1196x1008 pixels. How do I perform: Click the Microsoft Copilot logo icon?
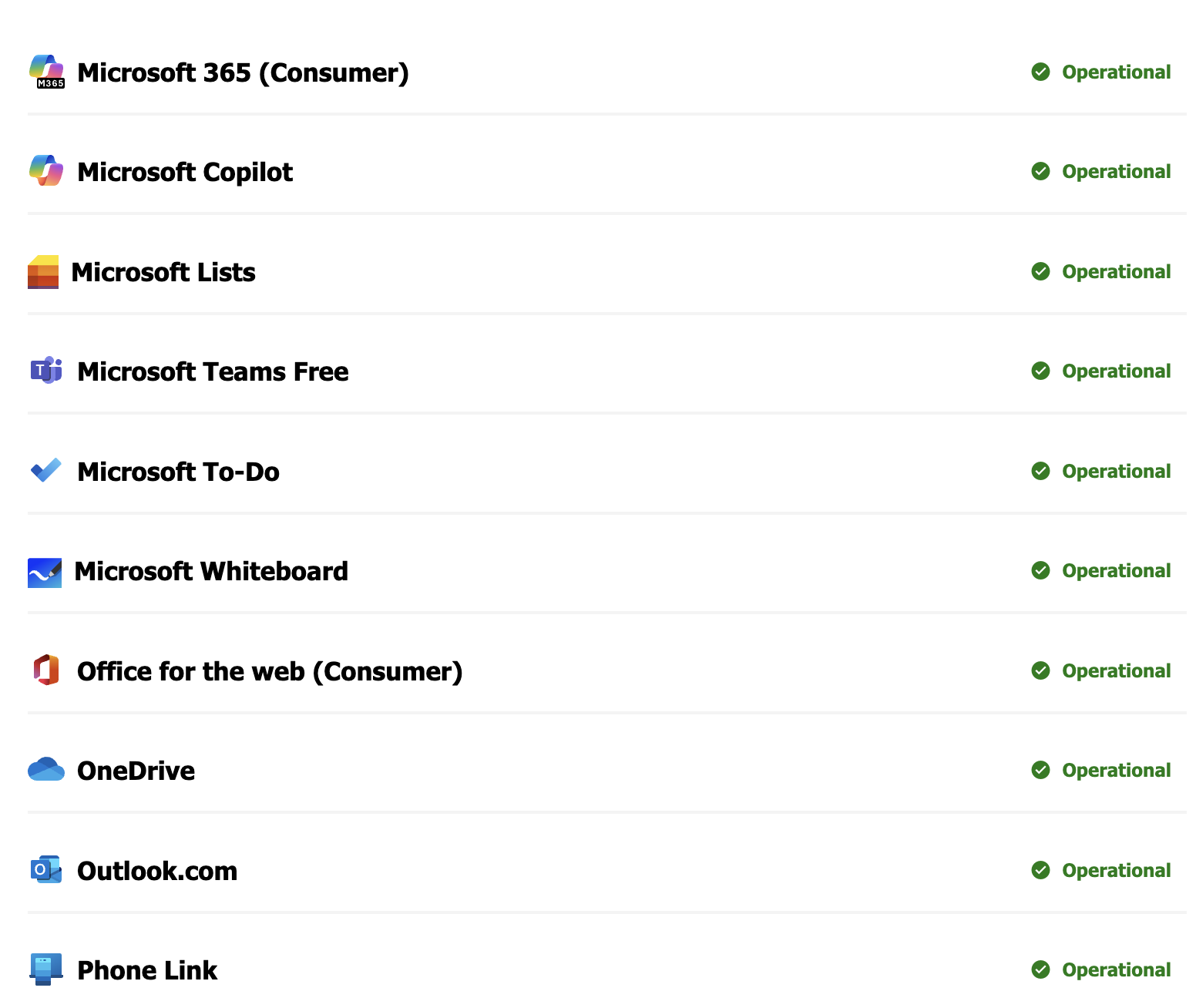click(46, 170)
